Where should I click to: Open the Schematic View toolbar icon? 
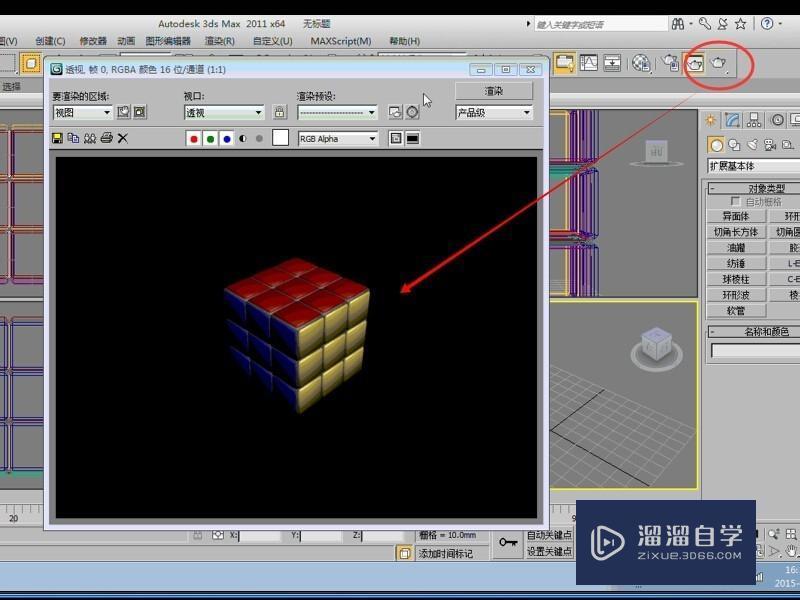tap(612, 63)
